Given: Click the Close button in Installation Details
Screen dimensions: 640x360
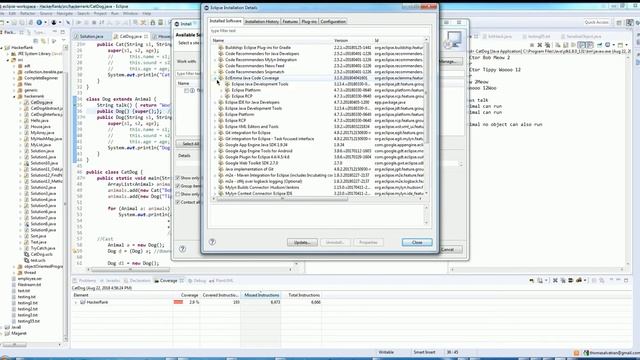Looking at the screenshot, I should tap(417, 242).
